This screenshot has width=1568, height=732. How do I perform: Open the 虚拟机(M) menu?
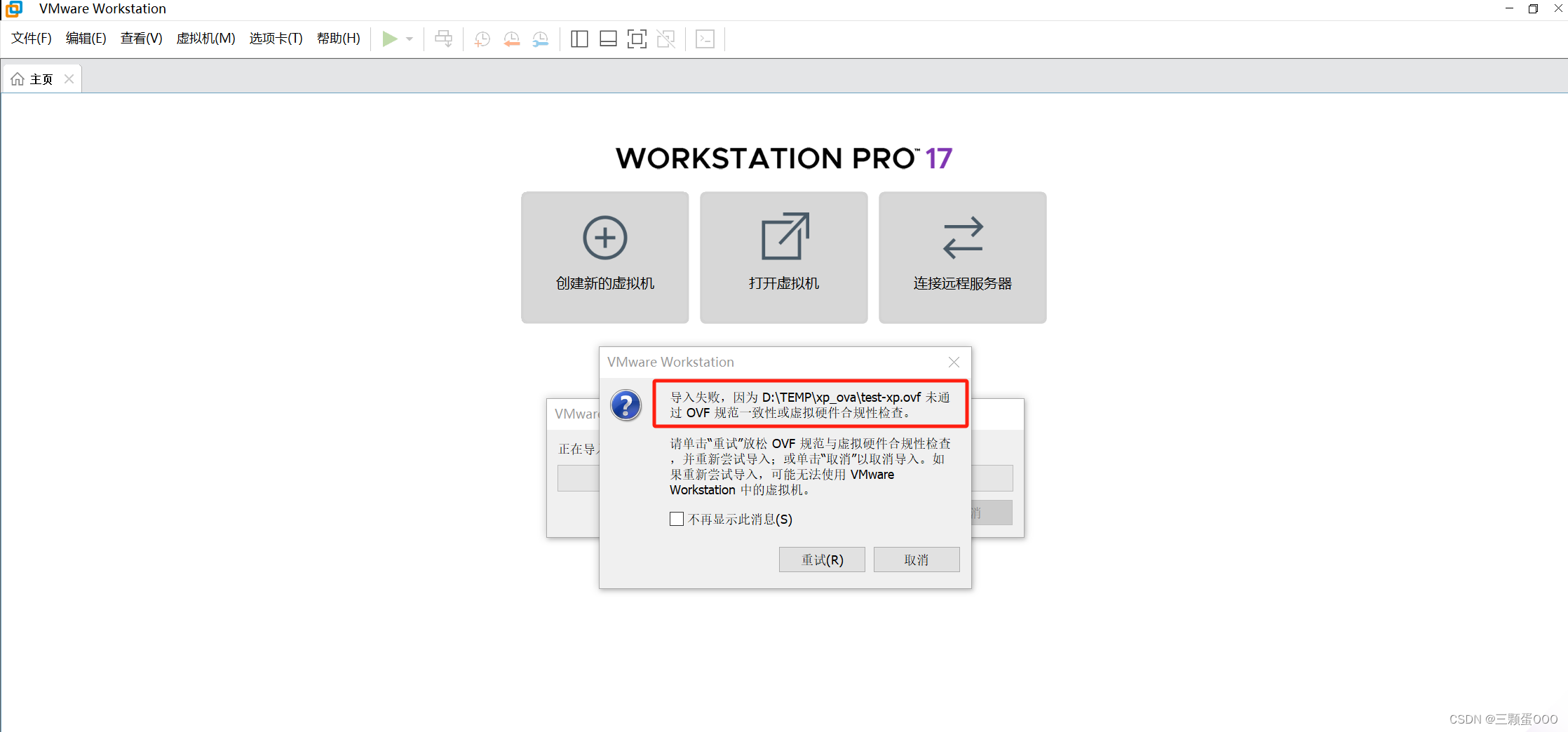coord(205,39)
